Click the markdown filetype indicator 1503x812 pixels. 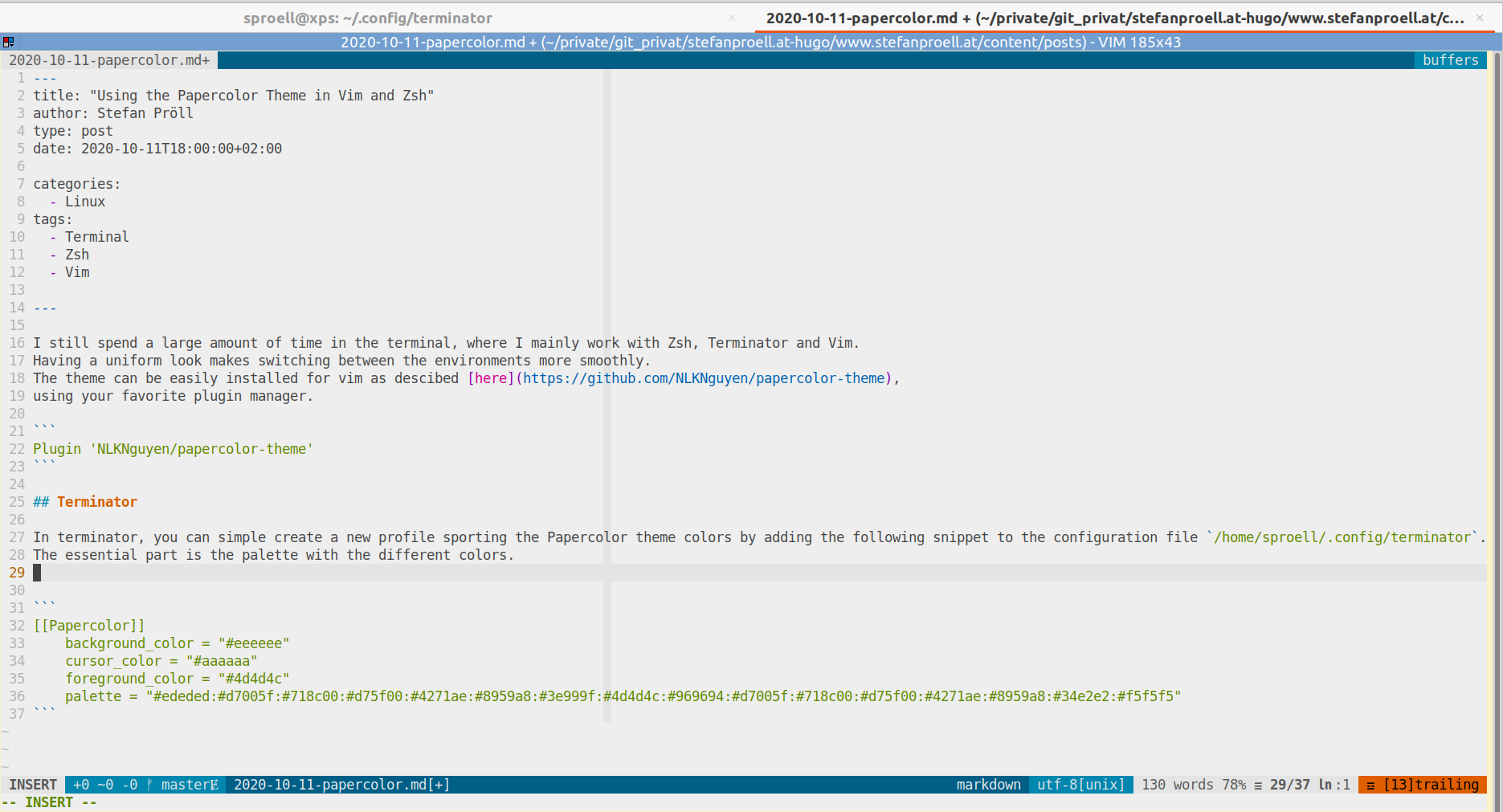coord(989,785)
